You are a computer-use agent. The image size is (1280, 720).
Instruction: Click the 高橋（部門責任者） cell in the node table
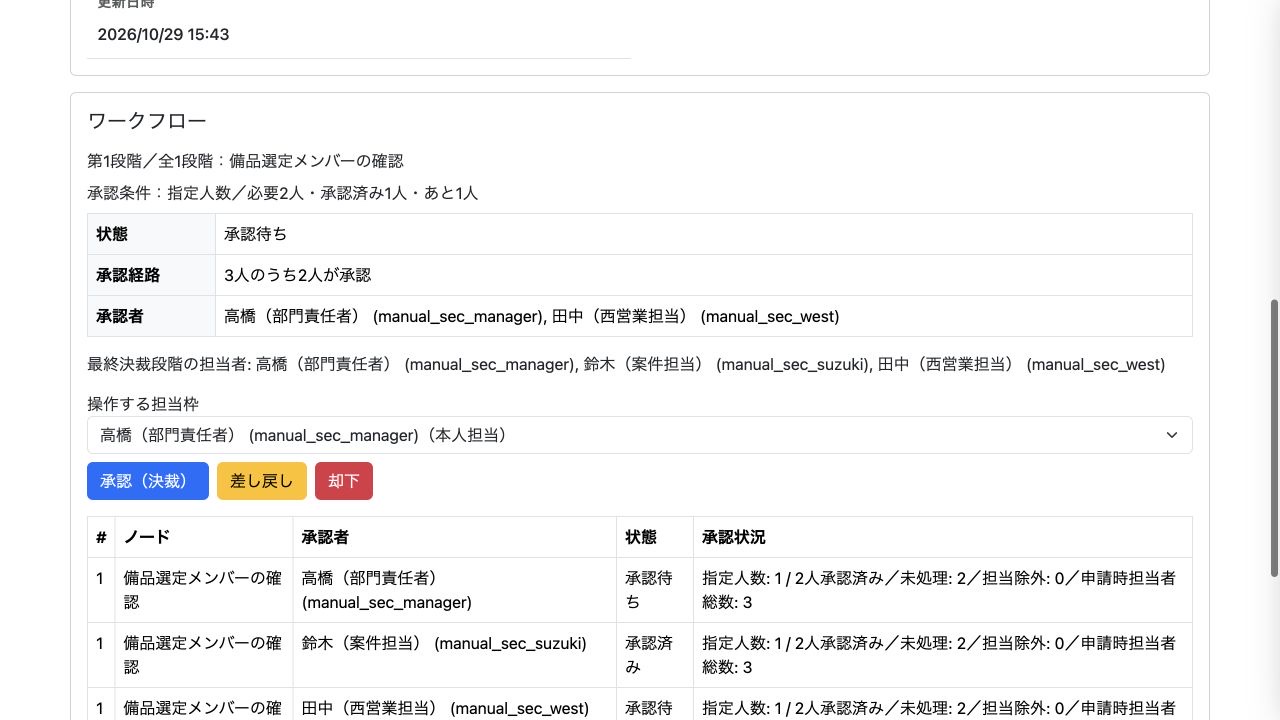pyautogui.click(x=455, y=590)
